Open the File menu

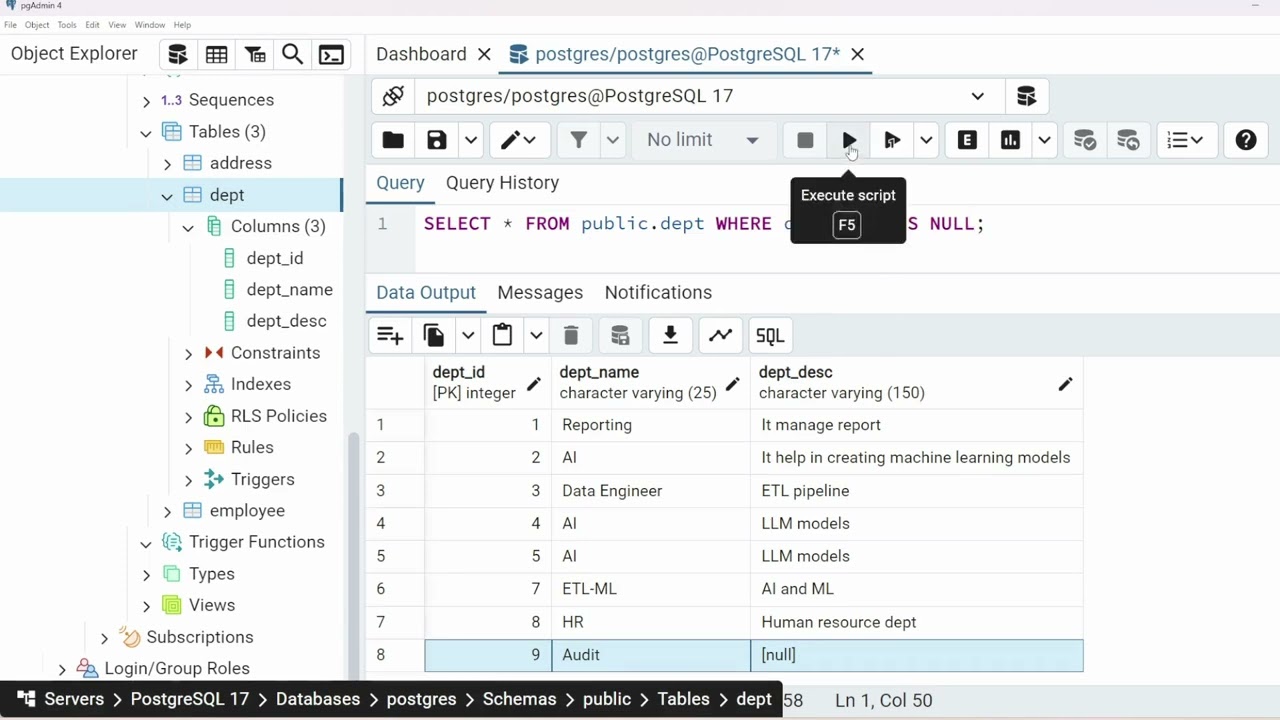(x=10, y=25)
